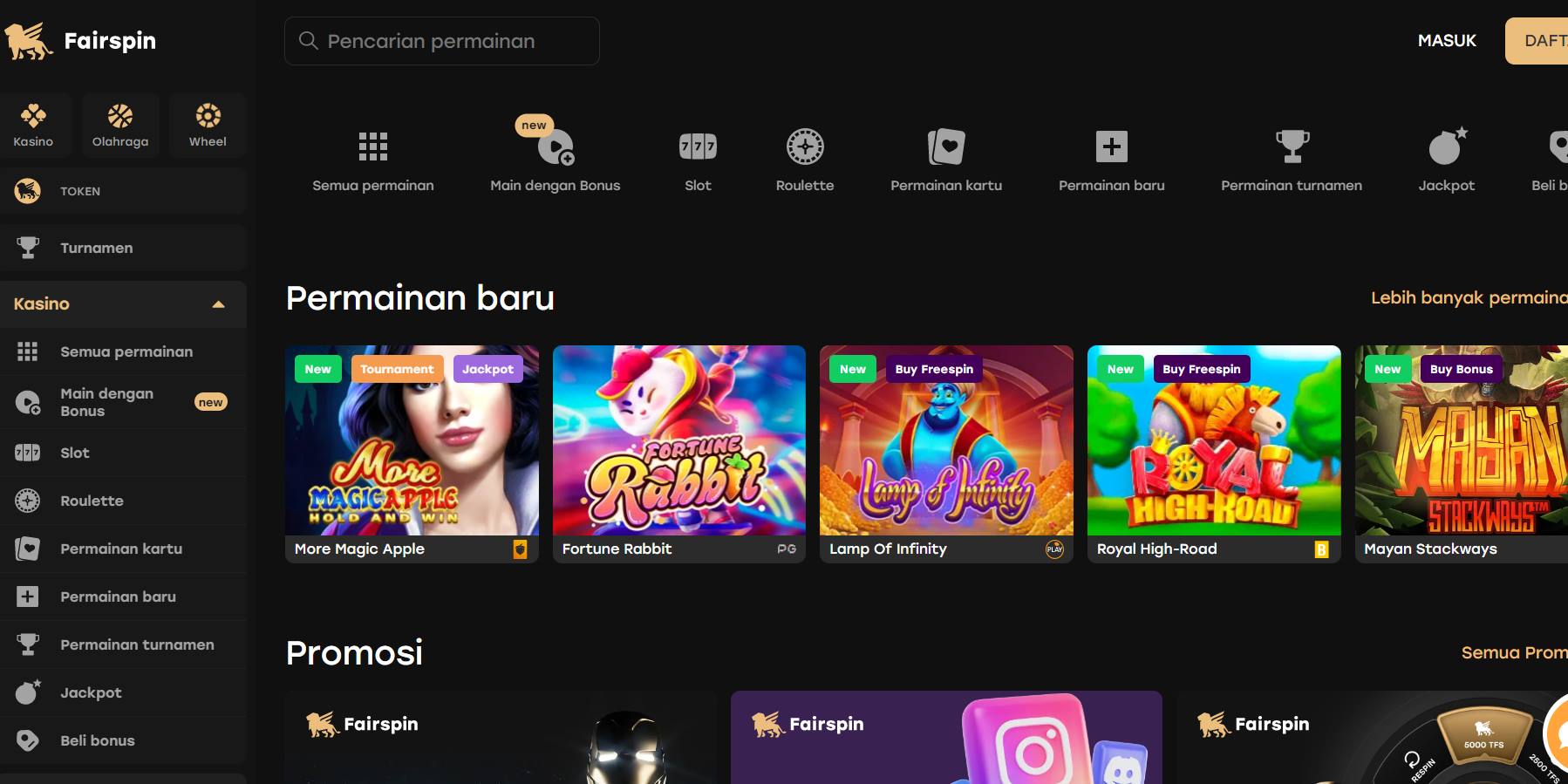The width and height of the screenshot is (1568, 784).
Task: Click the Permainan baru plus icon in sidebar
Action: point(28,597)
